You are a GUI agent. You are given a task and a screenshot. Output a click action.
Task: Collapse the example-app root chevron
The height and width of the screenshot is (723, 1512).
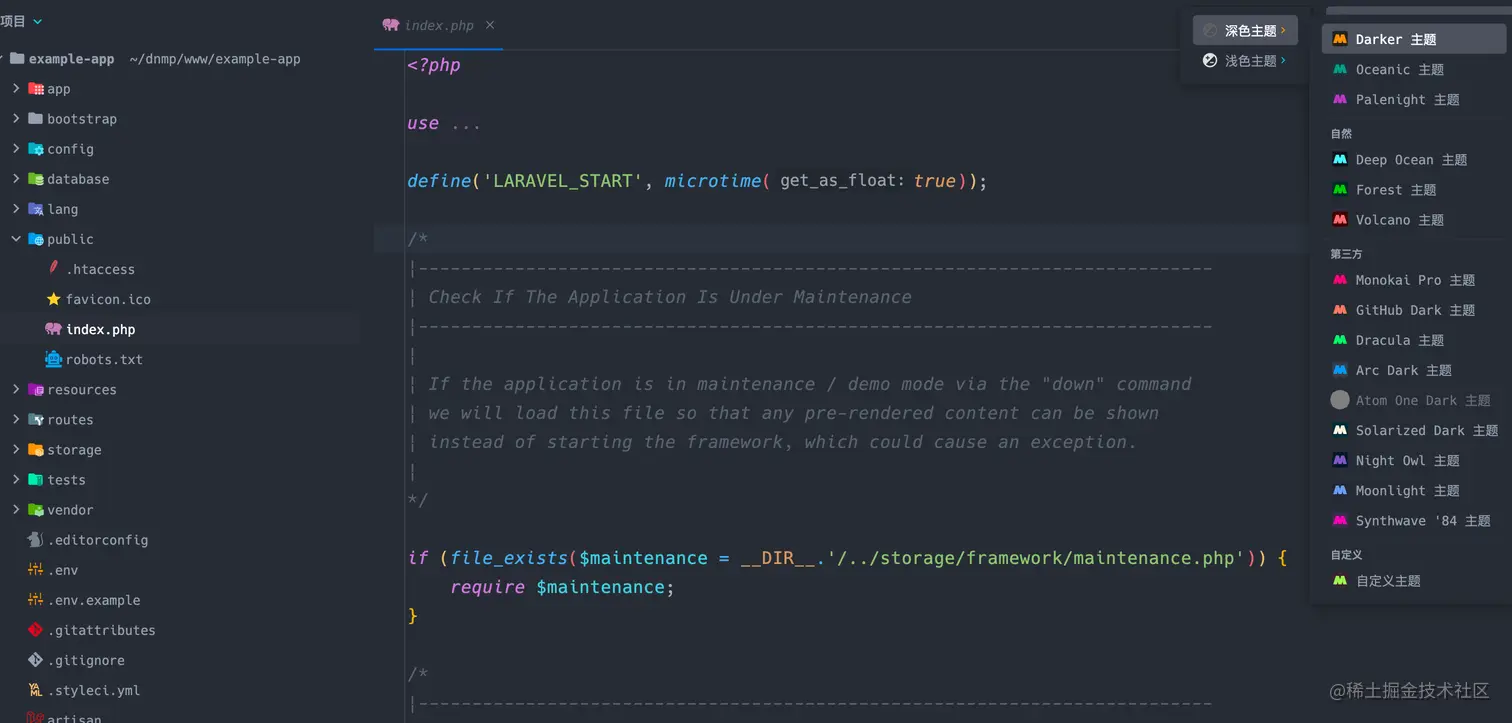click(3, 59)
